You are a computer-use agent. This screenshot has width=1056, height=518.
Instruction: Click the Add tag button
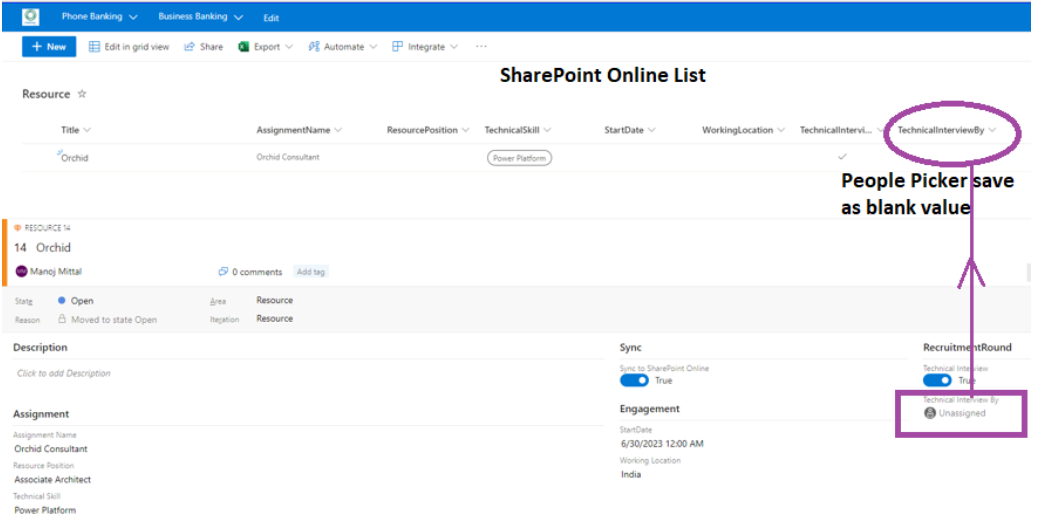pyautogui.click(x=311, y=272)
